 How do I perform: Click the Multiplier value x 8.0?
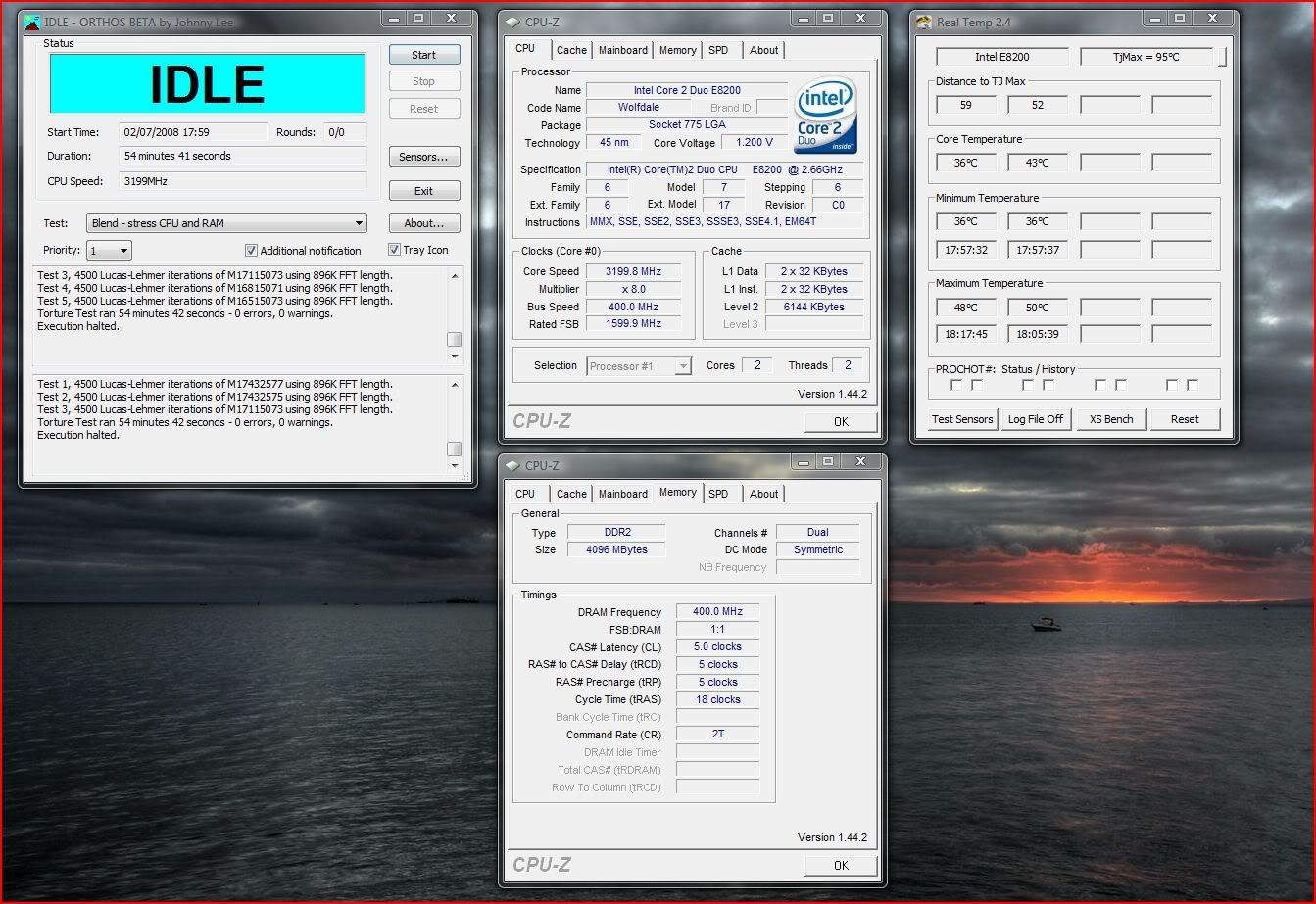point(633,289)
